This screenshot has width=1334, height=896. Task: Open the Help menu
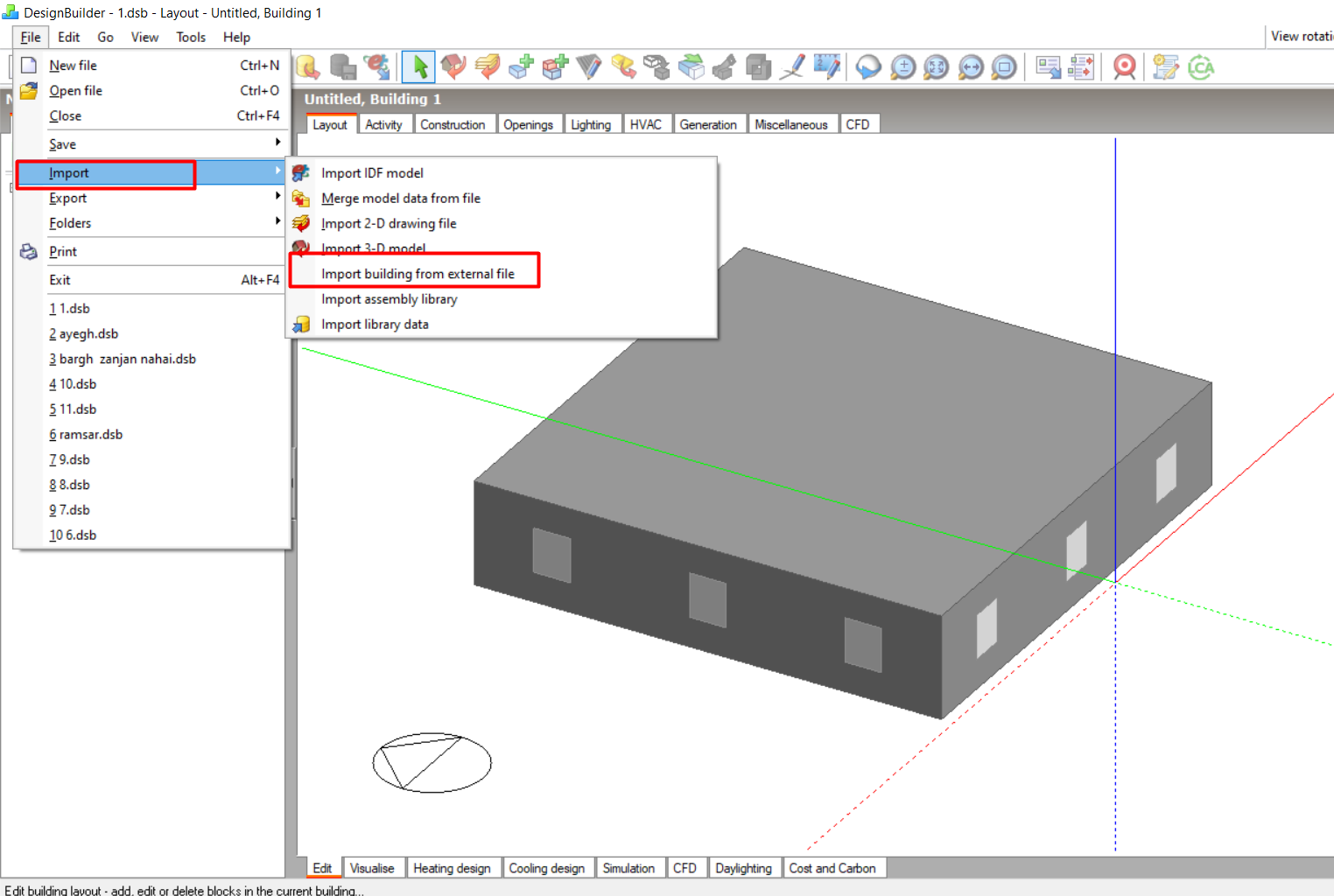click(x=236, y=37)
